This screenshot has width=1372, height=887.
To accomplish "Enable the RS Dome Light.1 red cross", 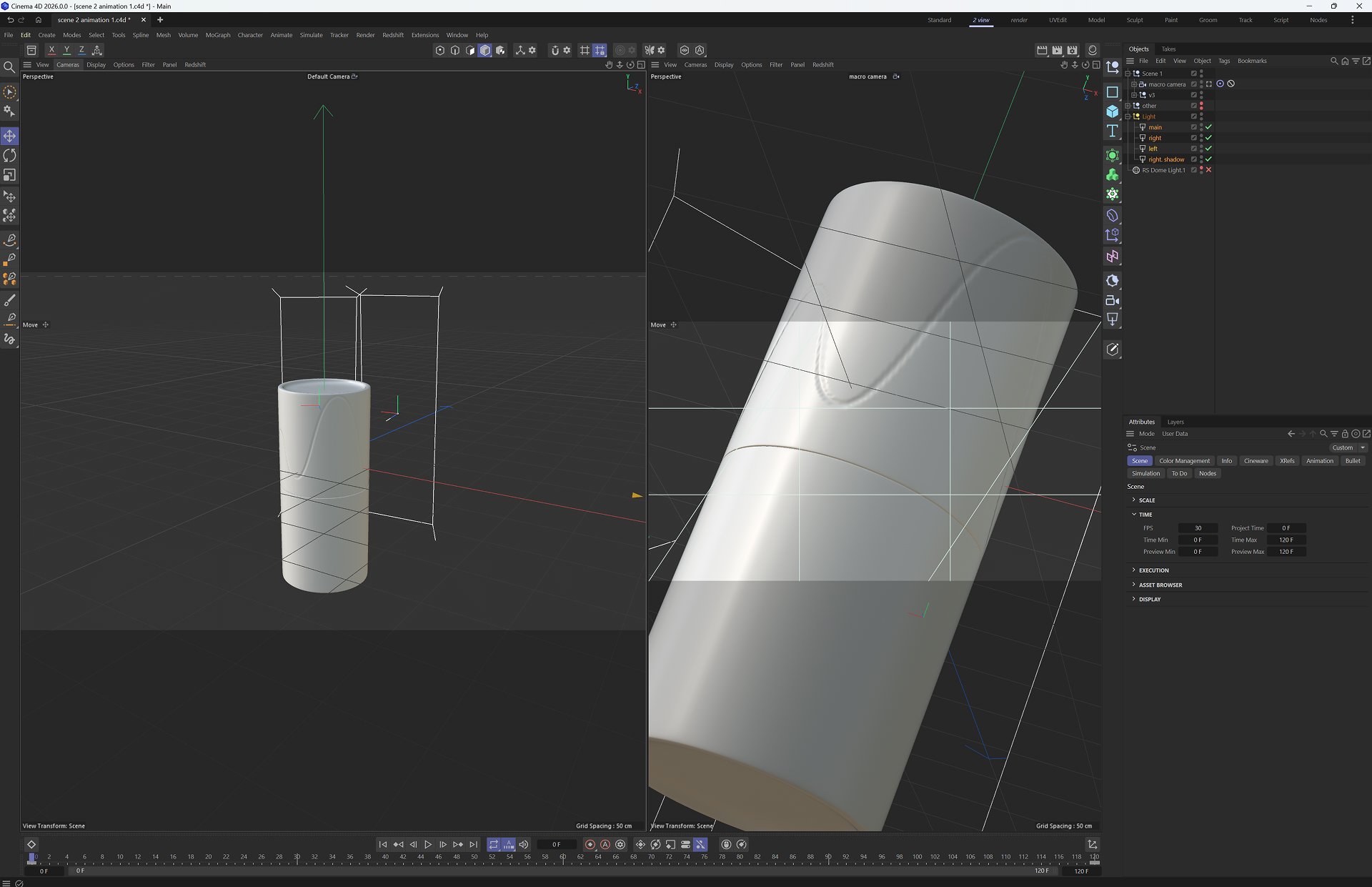I will coord(1208,170).
